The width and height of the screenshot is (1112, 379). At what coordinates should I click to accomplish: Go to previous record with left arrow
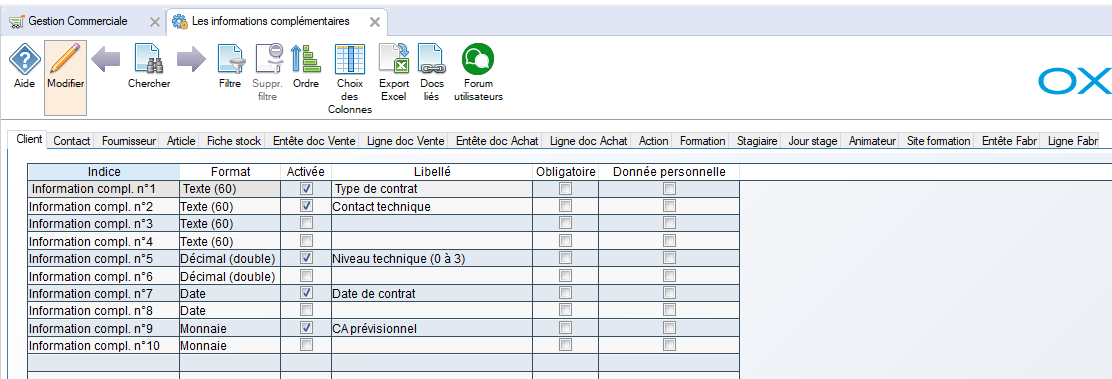click(106, 60)
